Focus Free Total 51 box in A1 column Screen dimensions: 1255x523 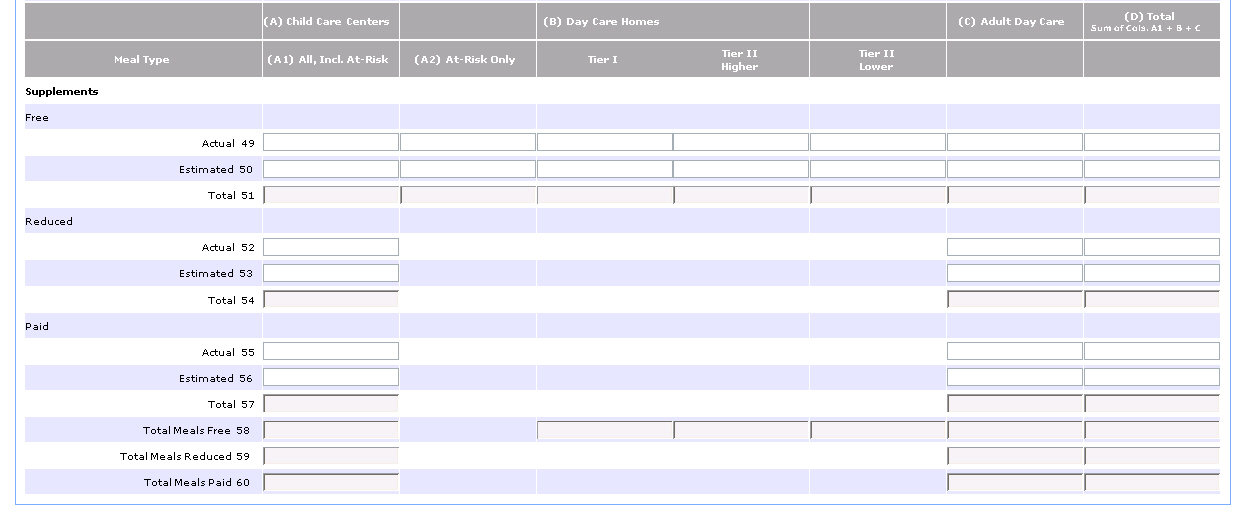(331, 195)
